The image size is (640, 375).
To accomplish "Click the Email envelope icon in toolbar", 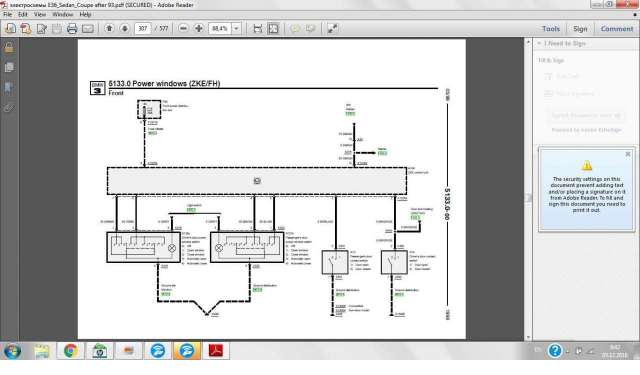I will click(88, 29).
